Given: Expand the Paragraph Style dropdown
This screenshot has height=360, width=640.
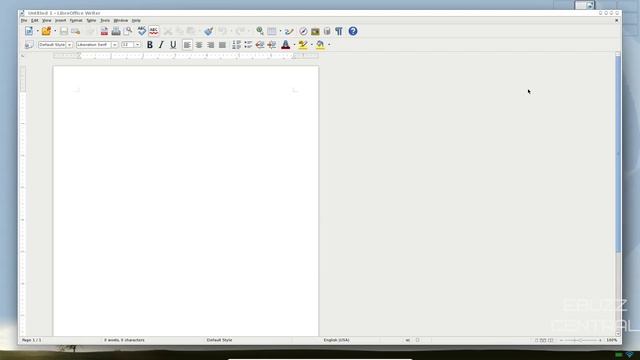Looking at the screenshot, I should coord(69,45).
